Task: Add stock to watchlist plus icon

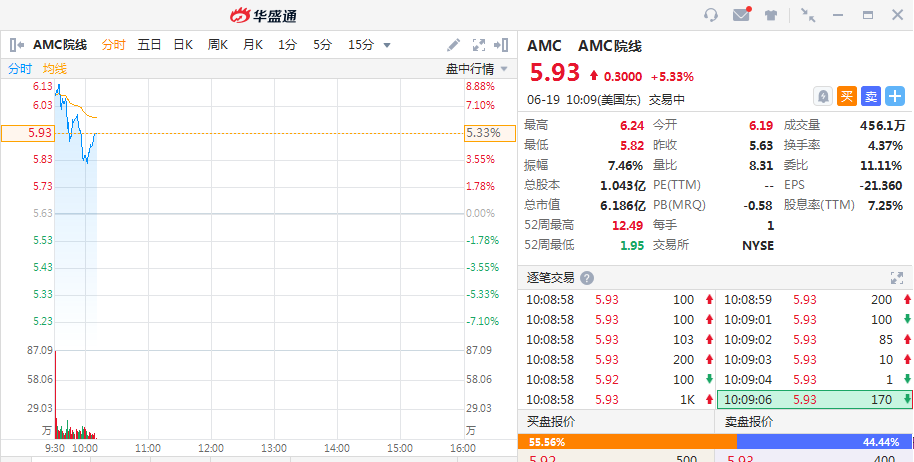Action: click(894, 96)
